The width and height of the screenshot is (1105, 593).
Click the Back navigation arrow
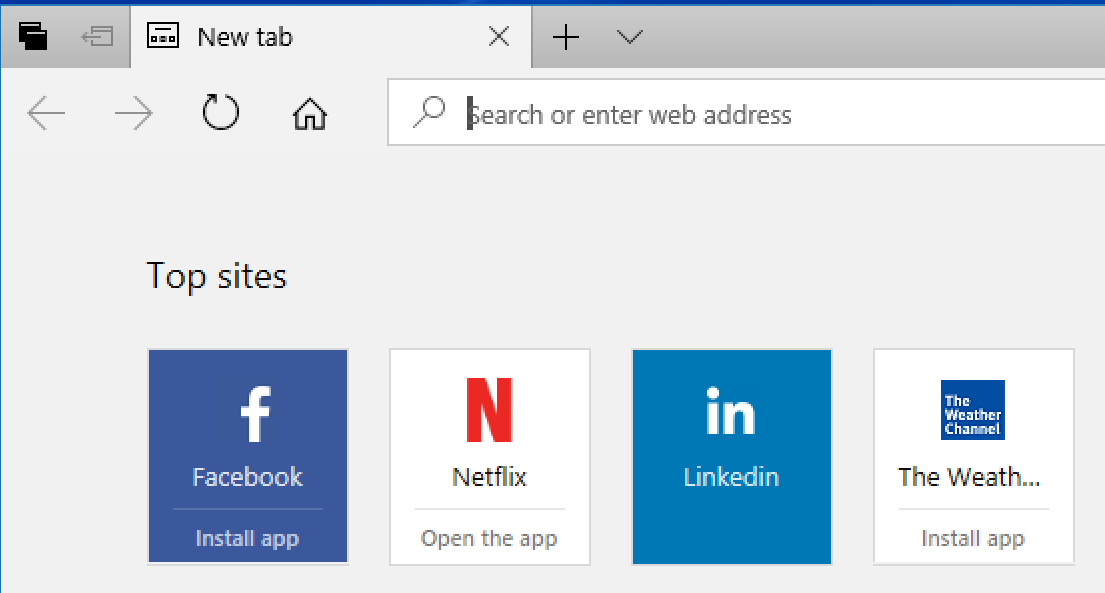(x=46, y=113)
